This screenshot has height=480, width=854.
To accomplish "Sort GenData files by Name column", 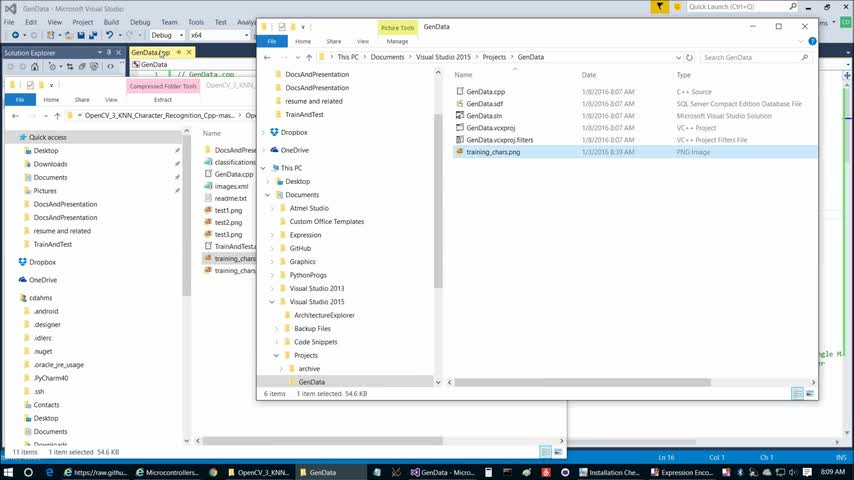I will pyautogui.click(x=463, y=75).
